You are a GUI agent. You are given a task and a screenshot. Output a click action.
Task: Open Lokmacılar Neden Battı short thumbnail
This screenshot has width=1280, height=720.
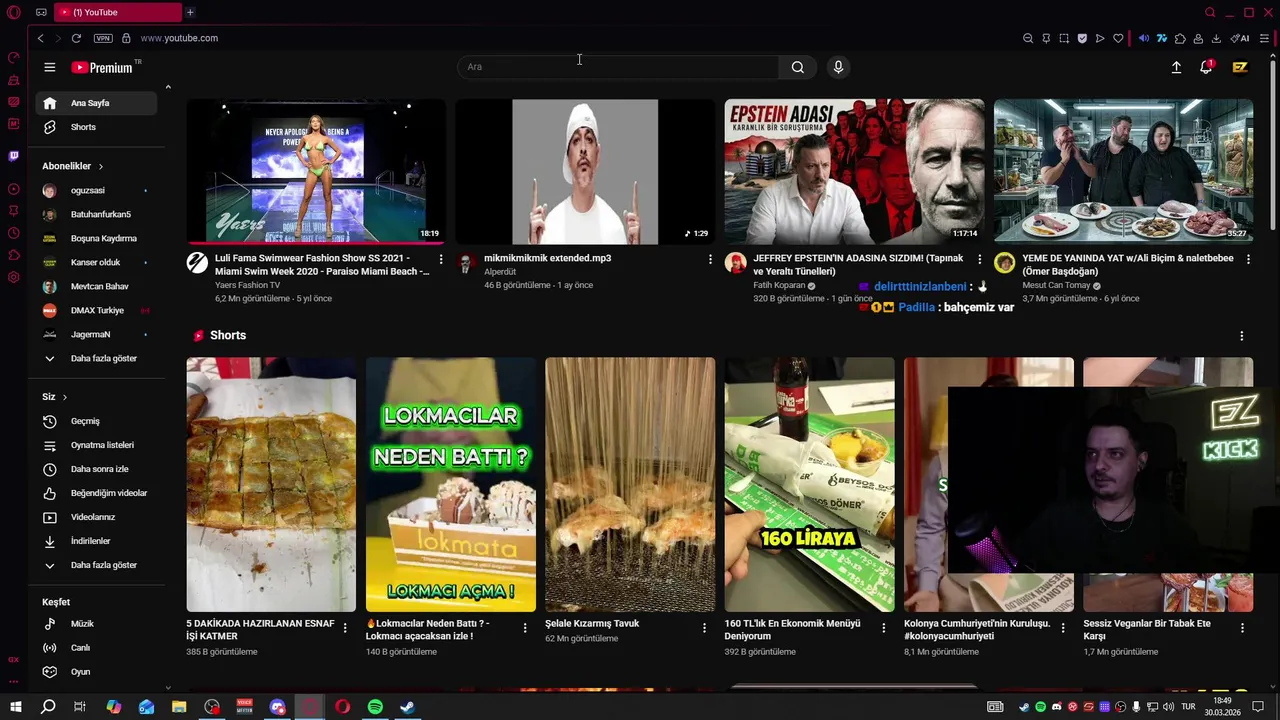coord(450,484)
